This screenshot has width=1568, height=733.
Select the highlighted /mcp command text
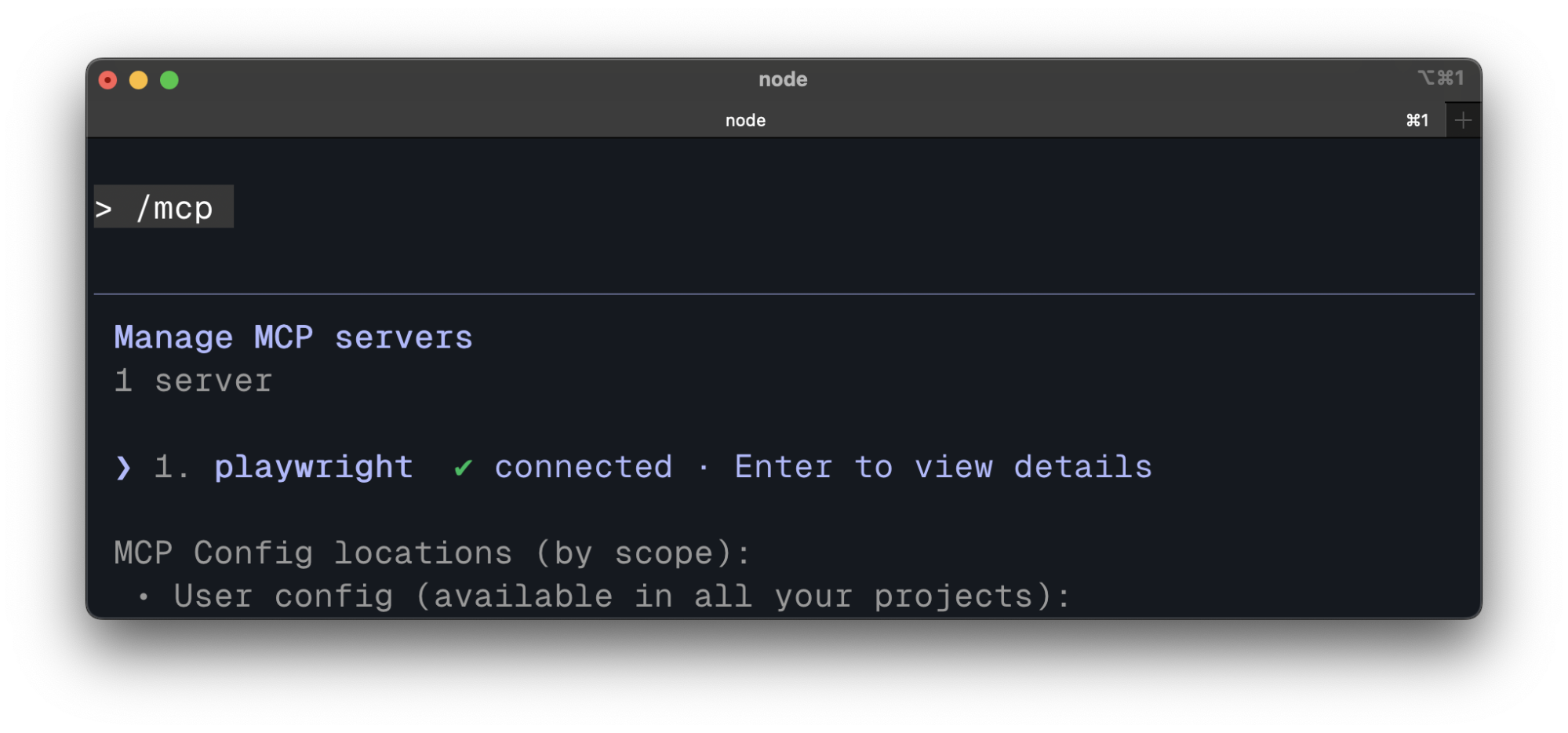pos(174,206)
